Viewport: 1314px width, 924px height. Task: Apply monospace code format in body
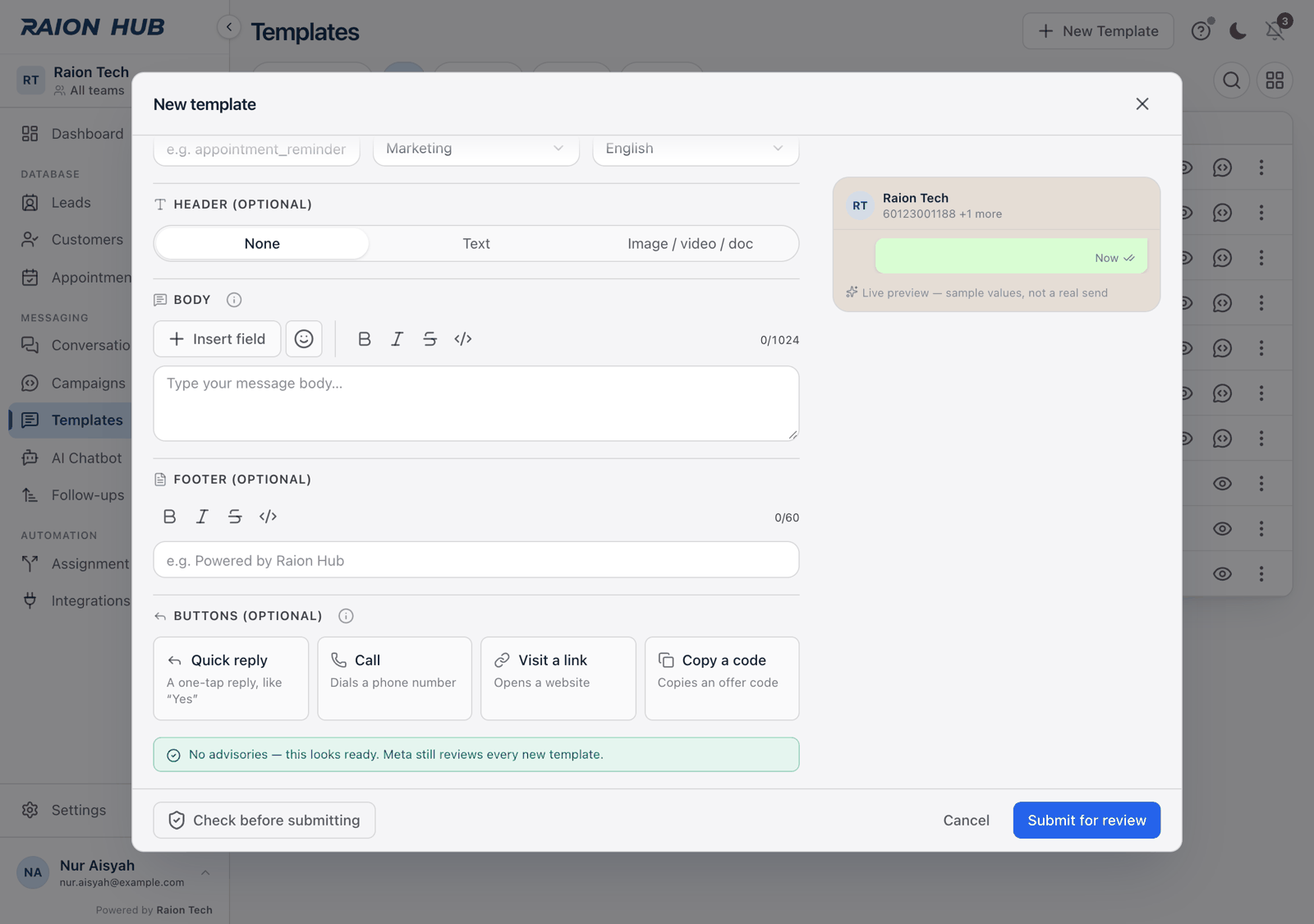click(463, 339)
